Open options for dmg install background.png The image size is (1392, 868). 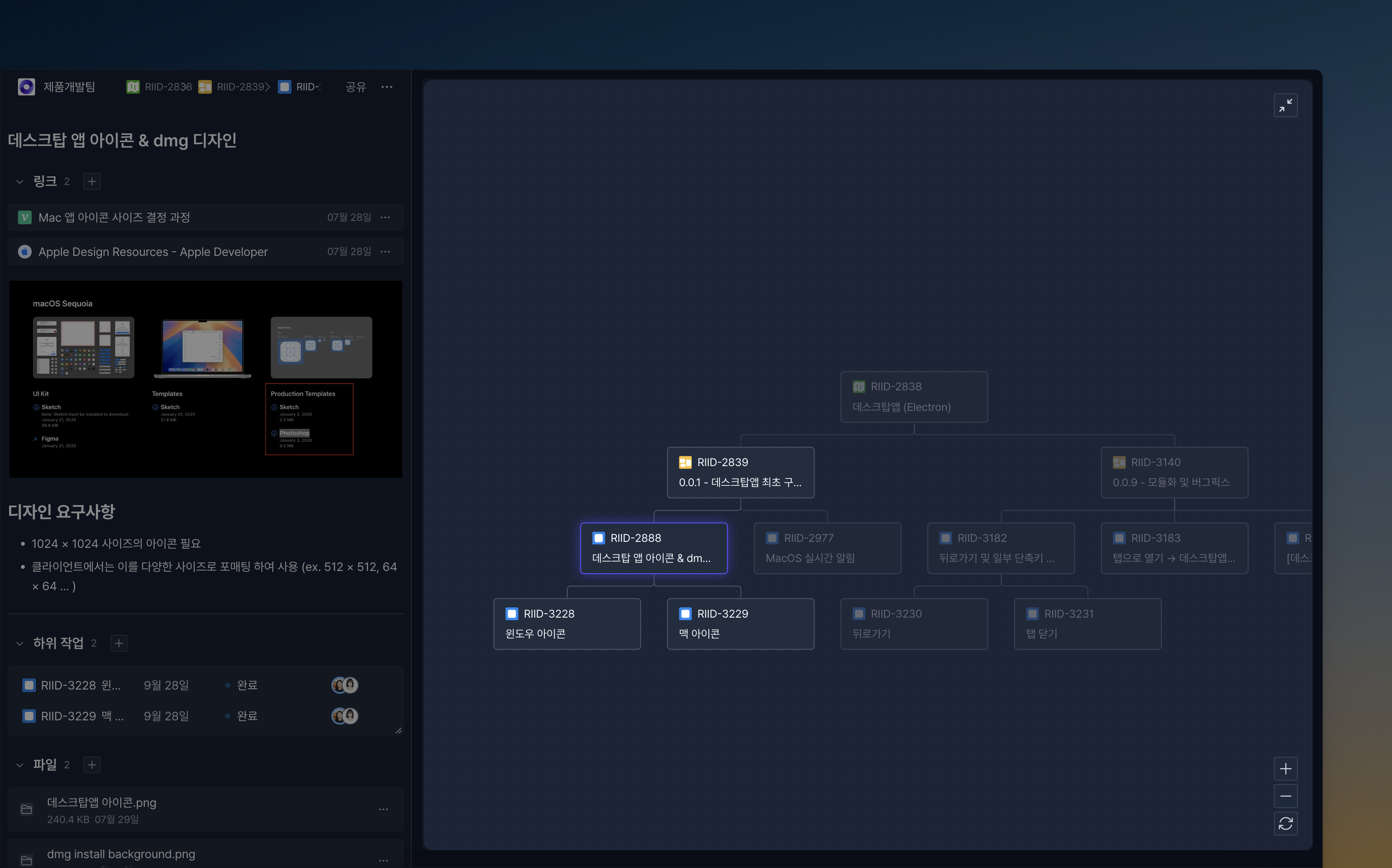pos(384,860)
